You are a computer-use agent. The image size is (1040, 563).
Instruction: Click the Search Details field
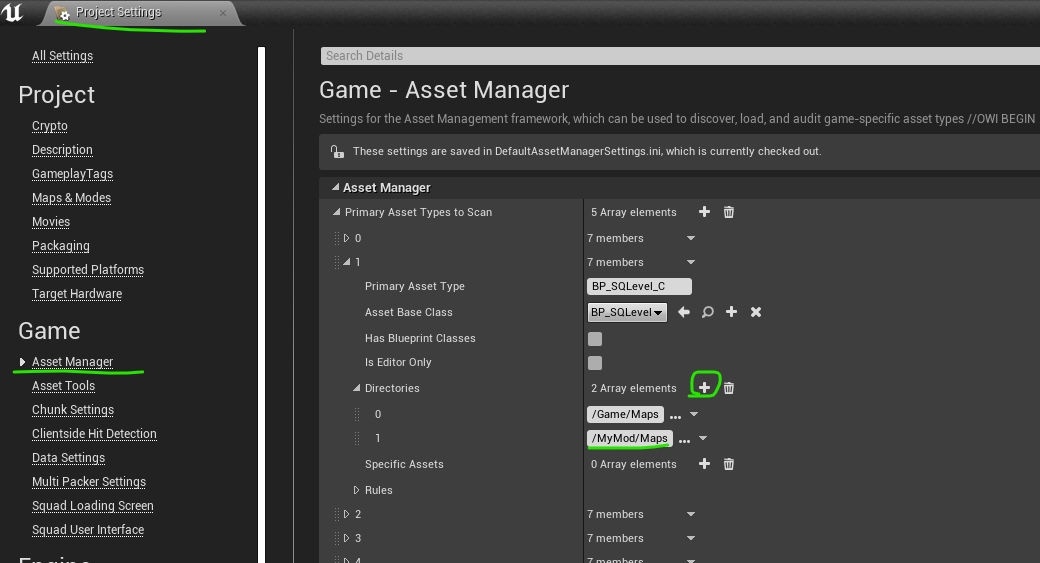[680, 56]
